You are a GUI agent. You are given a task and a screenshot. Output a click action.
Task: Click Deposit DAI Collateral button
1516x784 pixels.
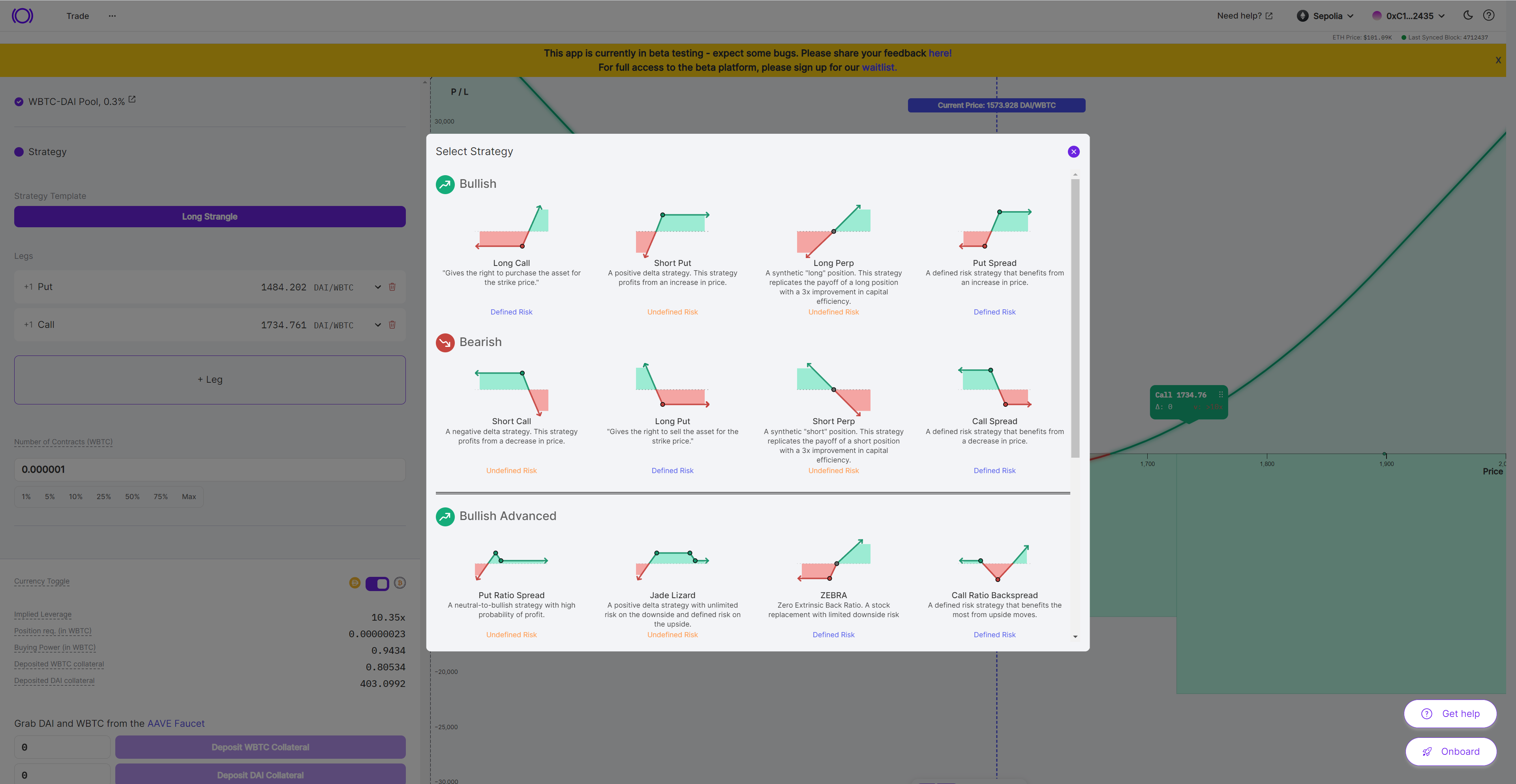pos(260,775)
